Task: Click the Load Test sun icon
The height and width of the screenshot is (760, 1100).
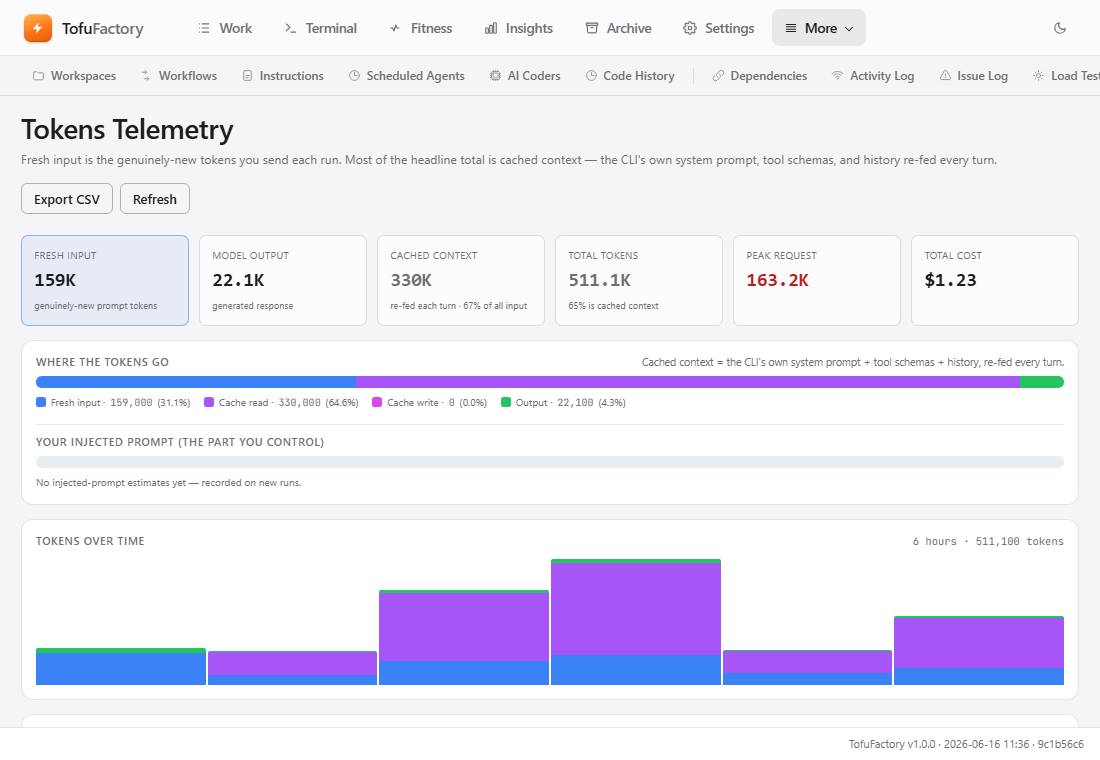Action: [1038, 76]
